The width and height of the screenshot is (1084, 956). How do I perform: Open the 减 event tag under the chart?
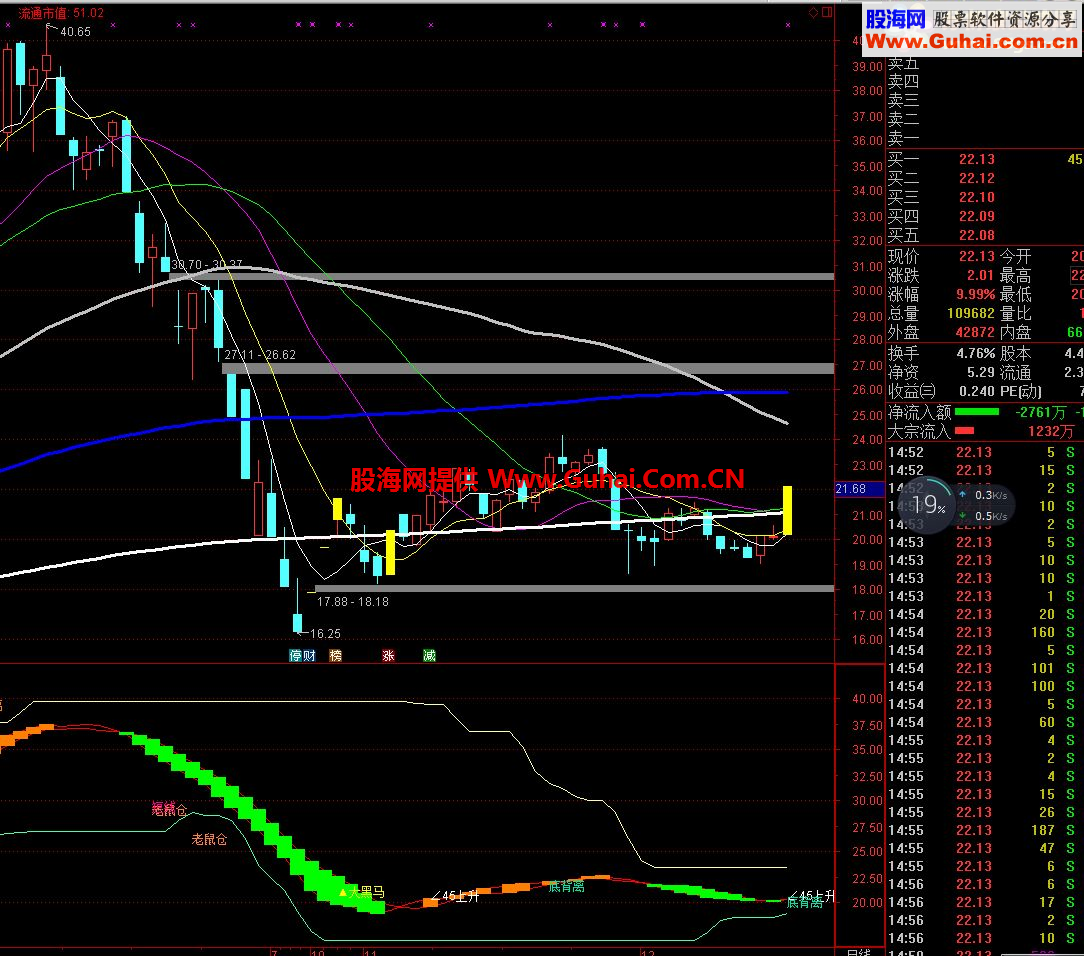pos(429,655)
